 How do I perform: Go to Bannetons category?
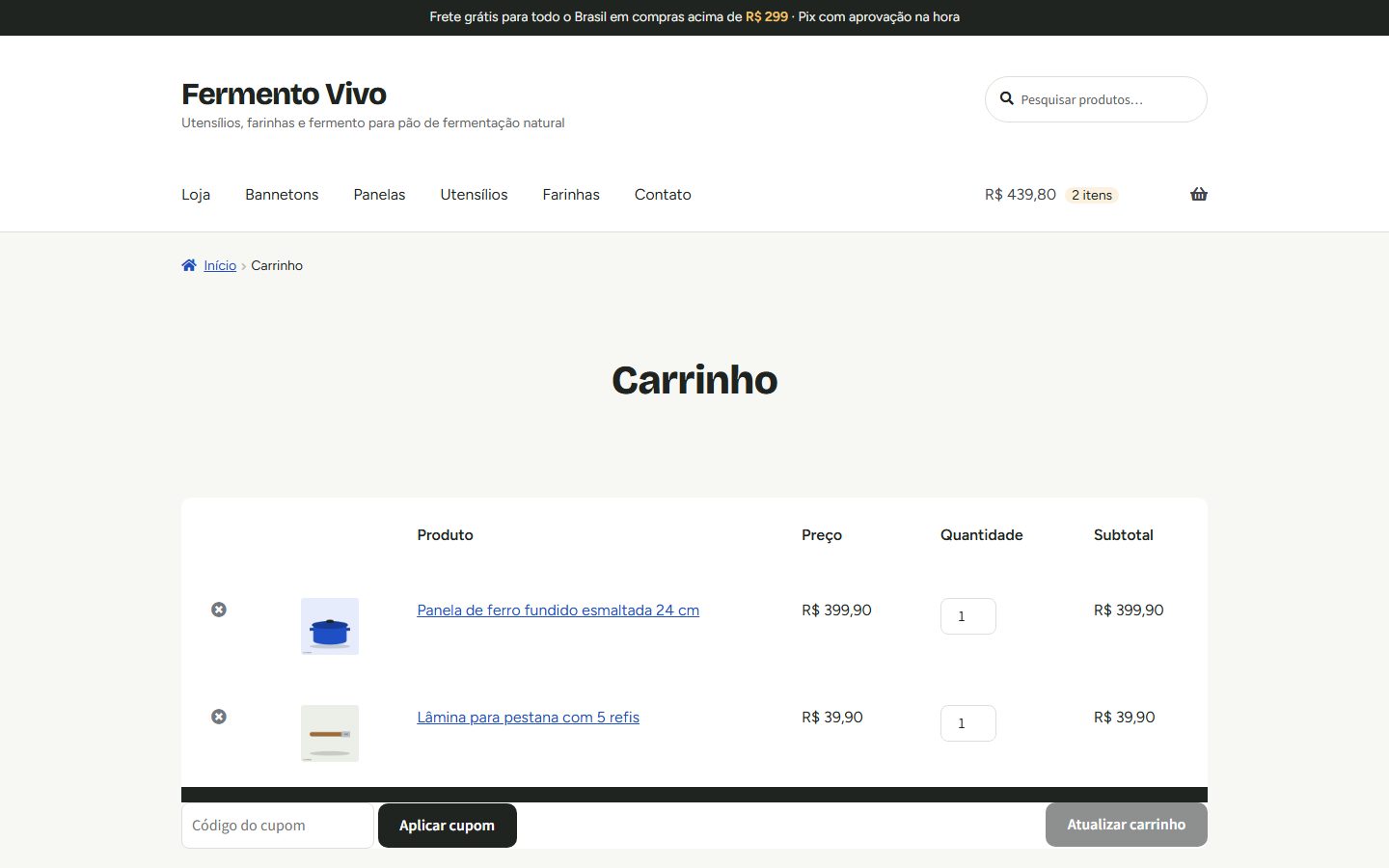coord(282,194)
